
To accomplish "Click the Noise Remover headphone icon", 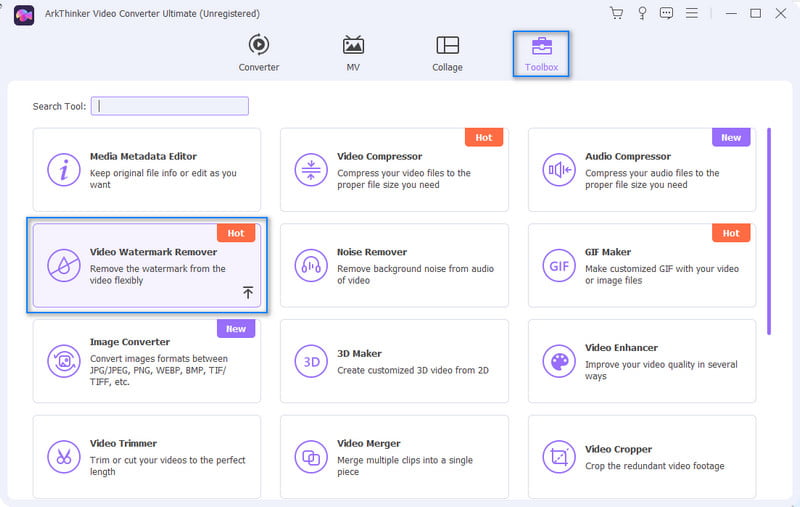I will point(311,265).
